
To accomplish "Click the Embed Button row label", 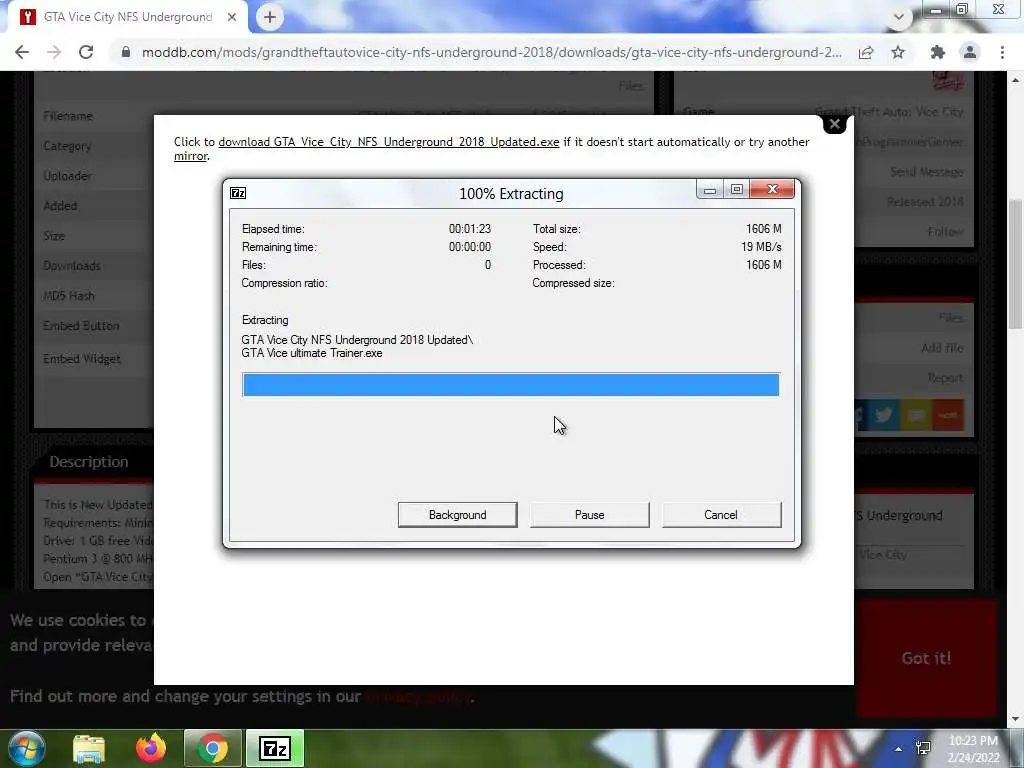I will pyautogui.click(x=81, y=325).
